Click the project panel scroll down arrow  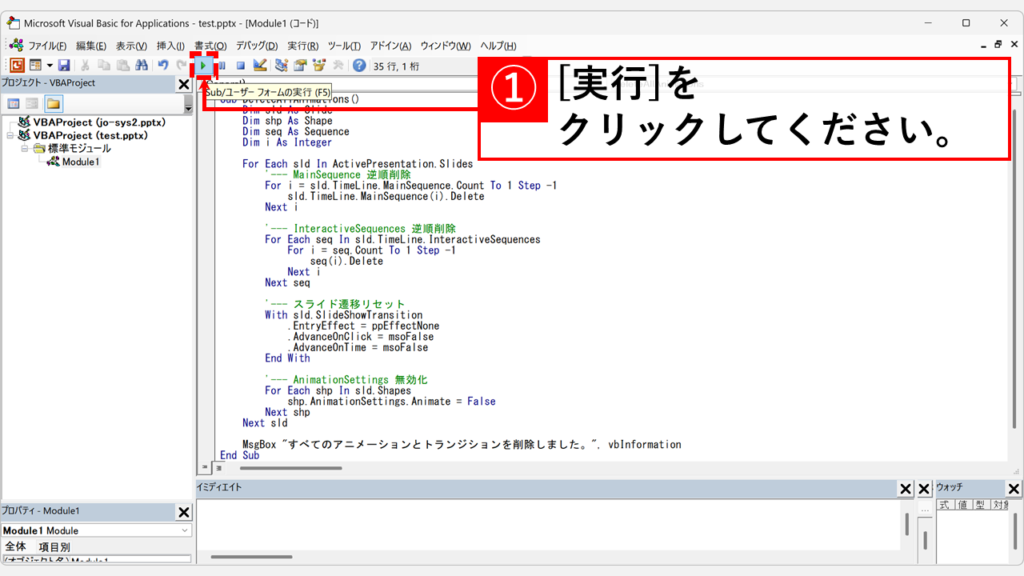click(x=188, y=108)
